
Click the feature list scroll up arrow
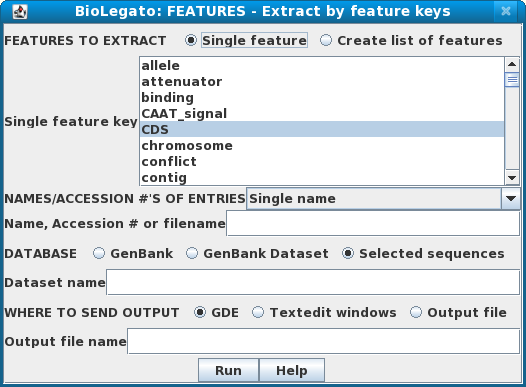(x=512, y=64)
